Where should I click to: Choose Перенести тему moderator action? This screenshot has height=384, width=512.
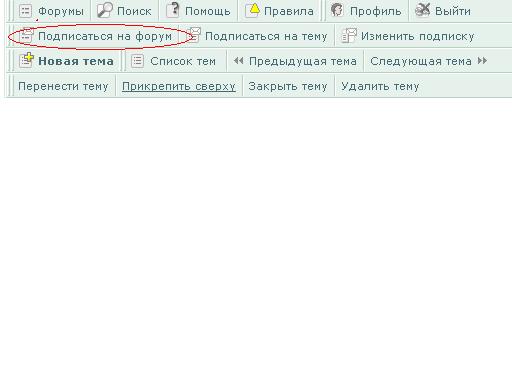coord(63,86)
